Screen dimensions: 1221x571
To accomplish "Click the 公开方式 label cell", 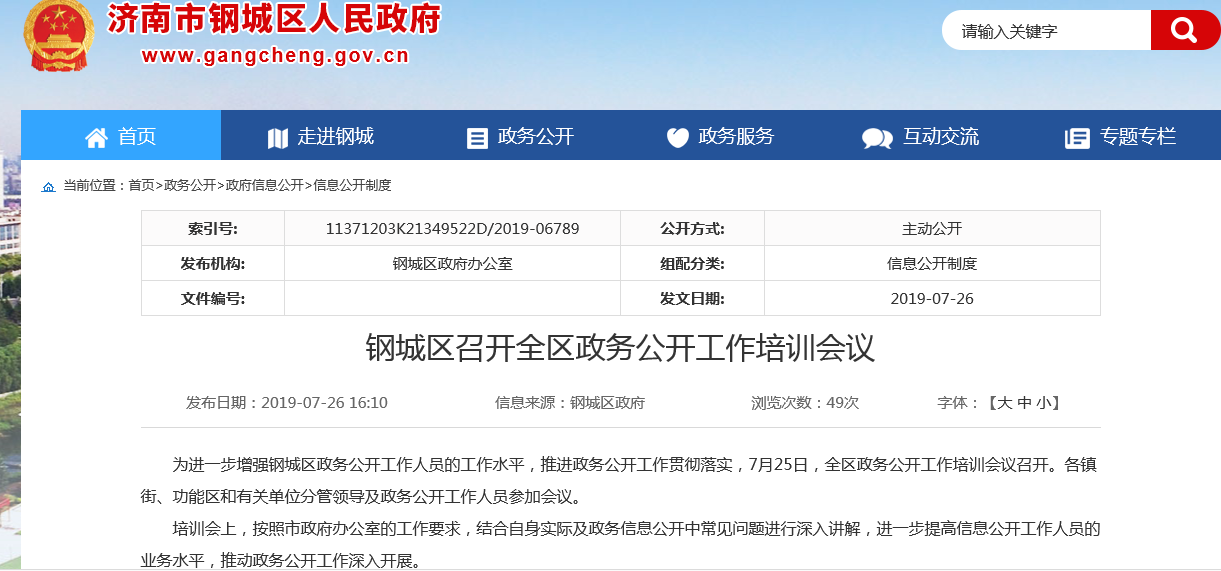I will click(692, 228).
